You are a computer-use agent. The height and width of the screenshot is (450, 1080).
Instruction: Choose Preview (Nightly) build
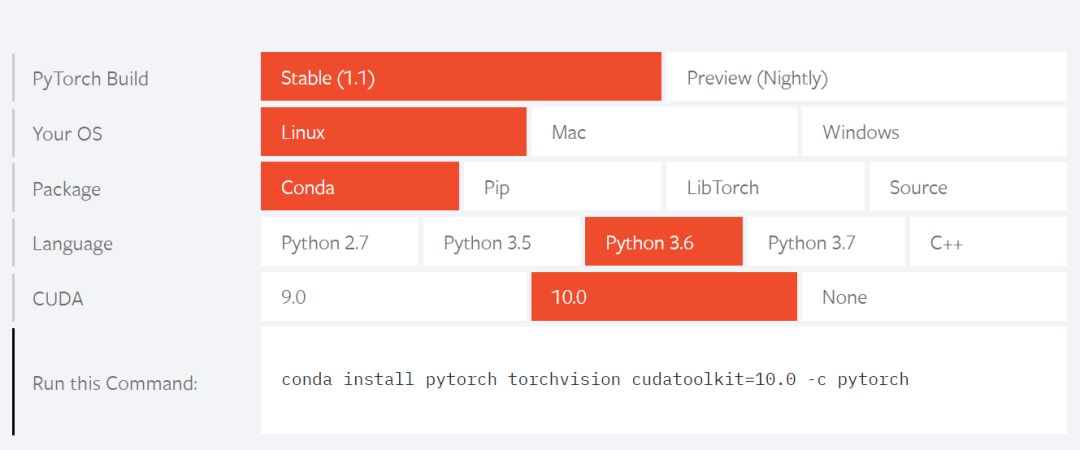[x=866, y=76]
